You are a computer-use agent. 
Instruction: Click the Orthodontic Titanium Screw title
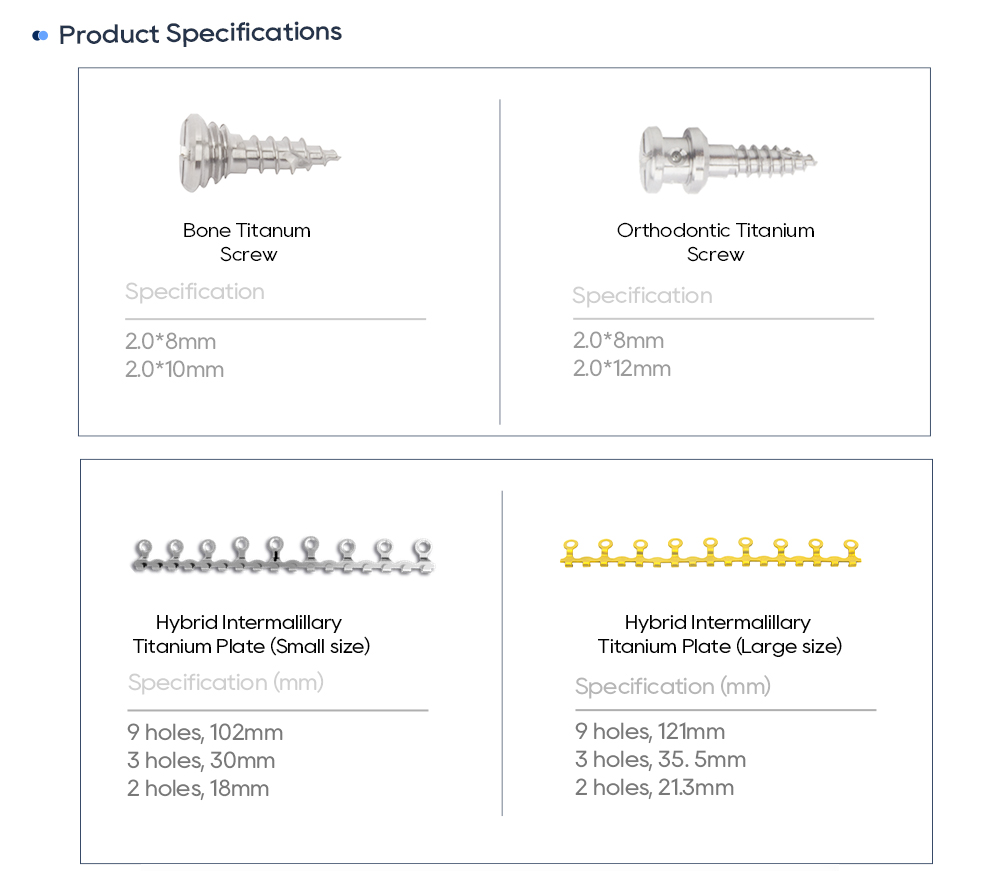pos(716,242)
